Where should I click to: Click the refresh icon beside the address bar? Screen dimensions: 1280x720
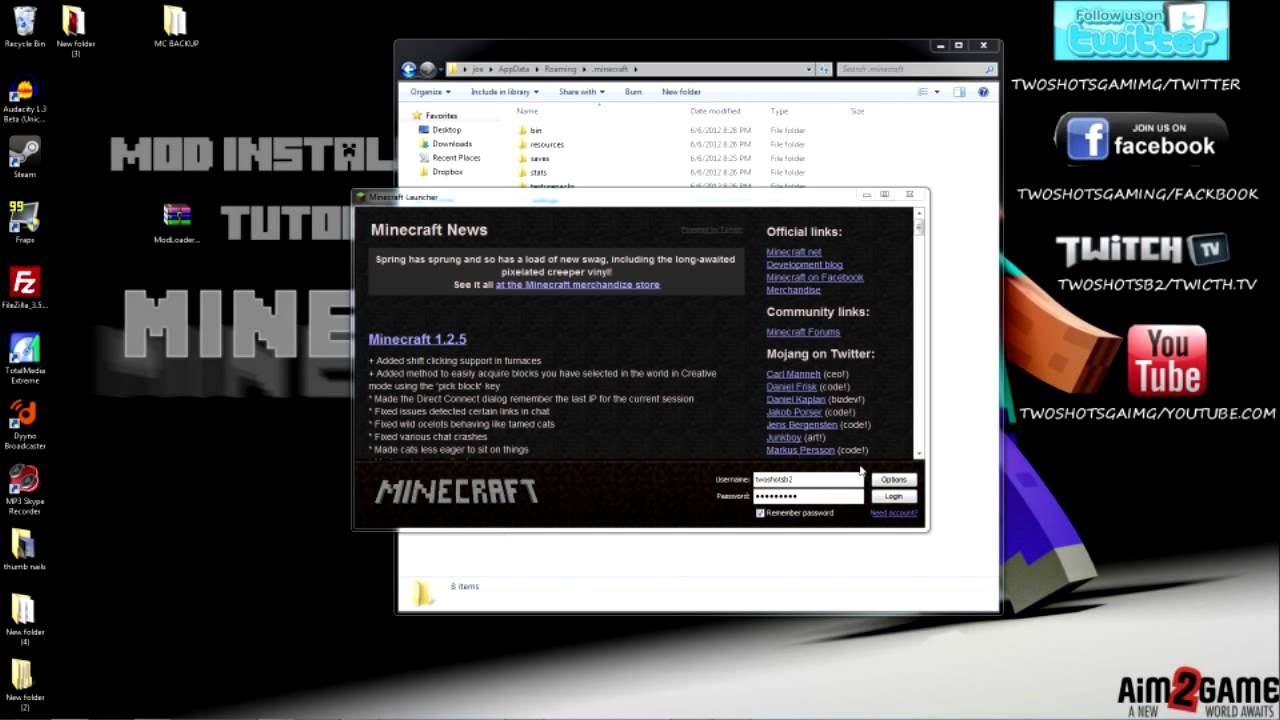(x=824, y=69)
